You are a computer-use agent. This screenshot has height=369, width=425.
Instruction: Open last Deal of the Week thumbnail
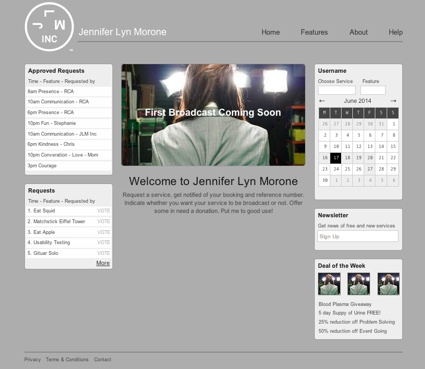click(x=388, y=284)
